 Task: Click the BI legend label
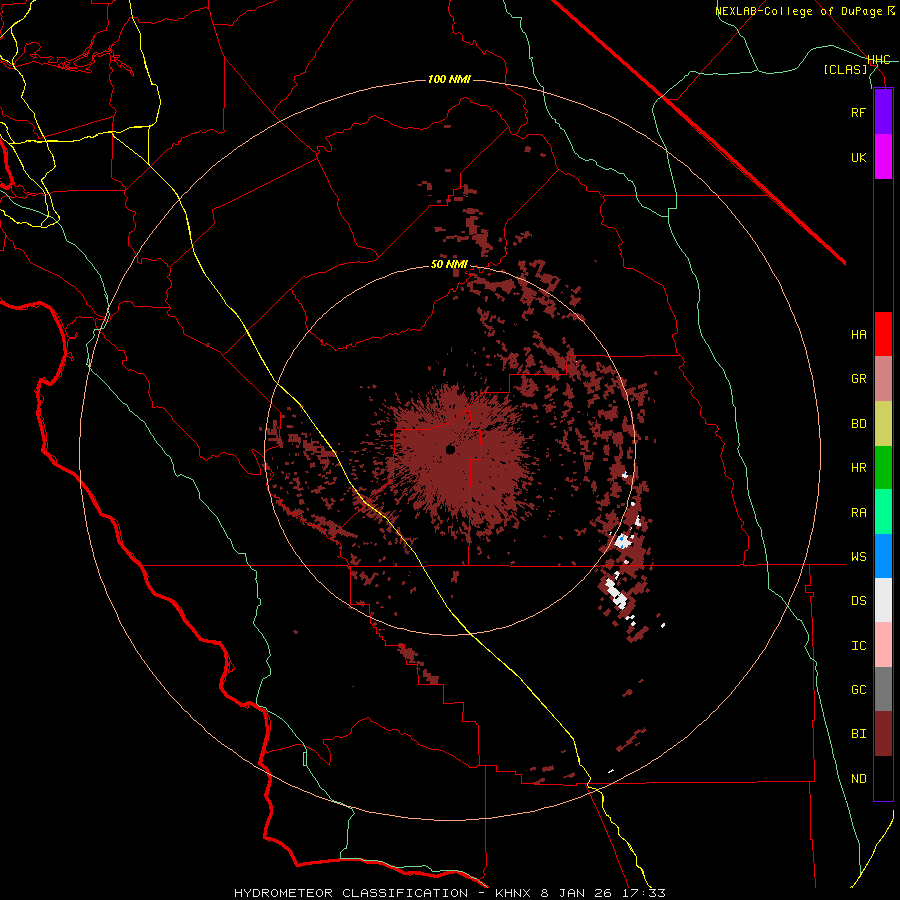858,734
